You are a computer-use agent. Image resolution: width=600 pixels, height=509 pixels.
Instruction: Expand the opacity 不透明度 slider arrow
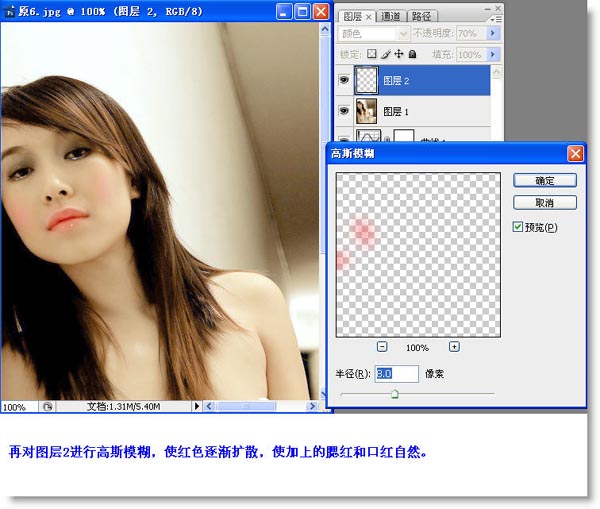click(493, 34)
